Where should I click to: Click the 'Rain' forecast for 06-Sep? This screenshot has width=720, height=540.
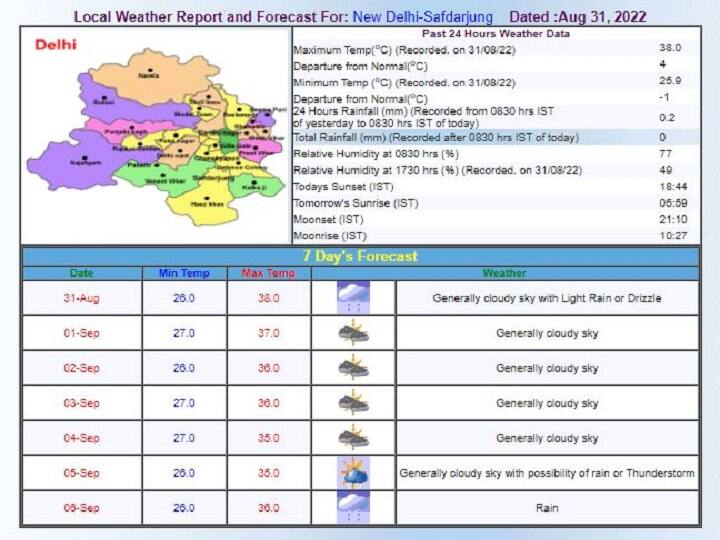click(x=547, y=508)
